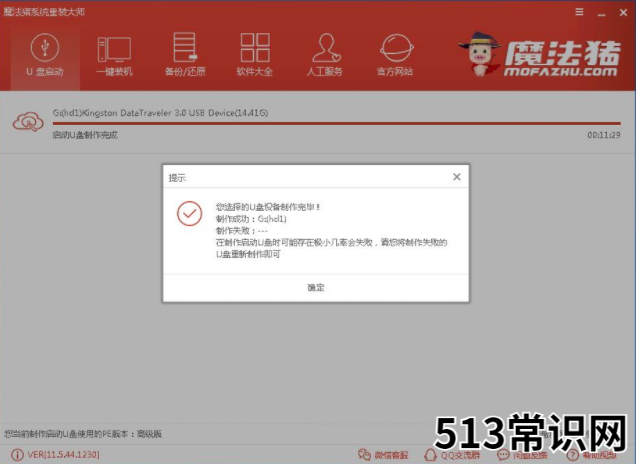636x464 pixels.
Task: Open QQ交流群 link
Action: pos(452,455)
